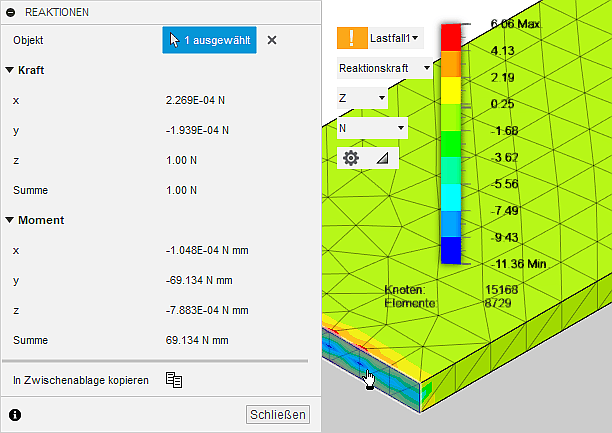
Task: Click the dark blue legend color band
Action: (451, 250)
